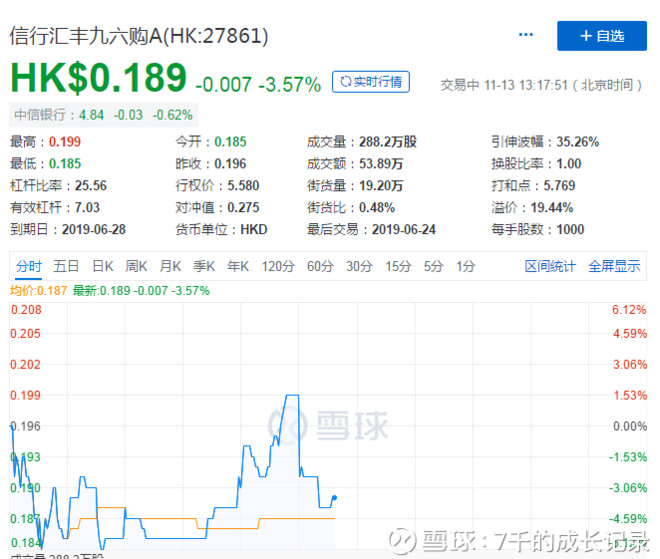The height and width of the screenshot is (559, 660).
Task: Click the 对冲值 value 0.275
Action: 243,208
